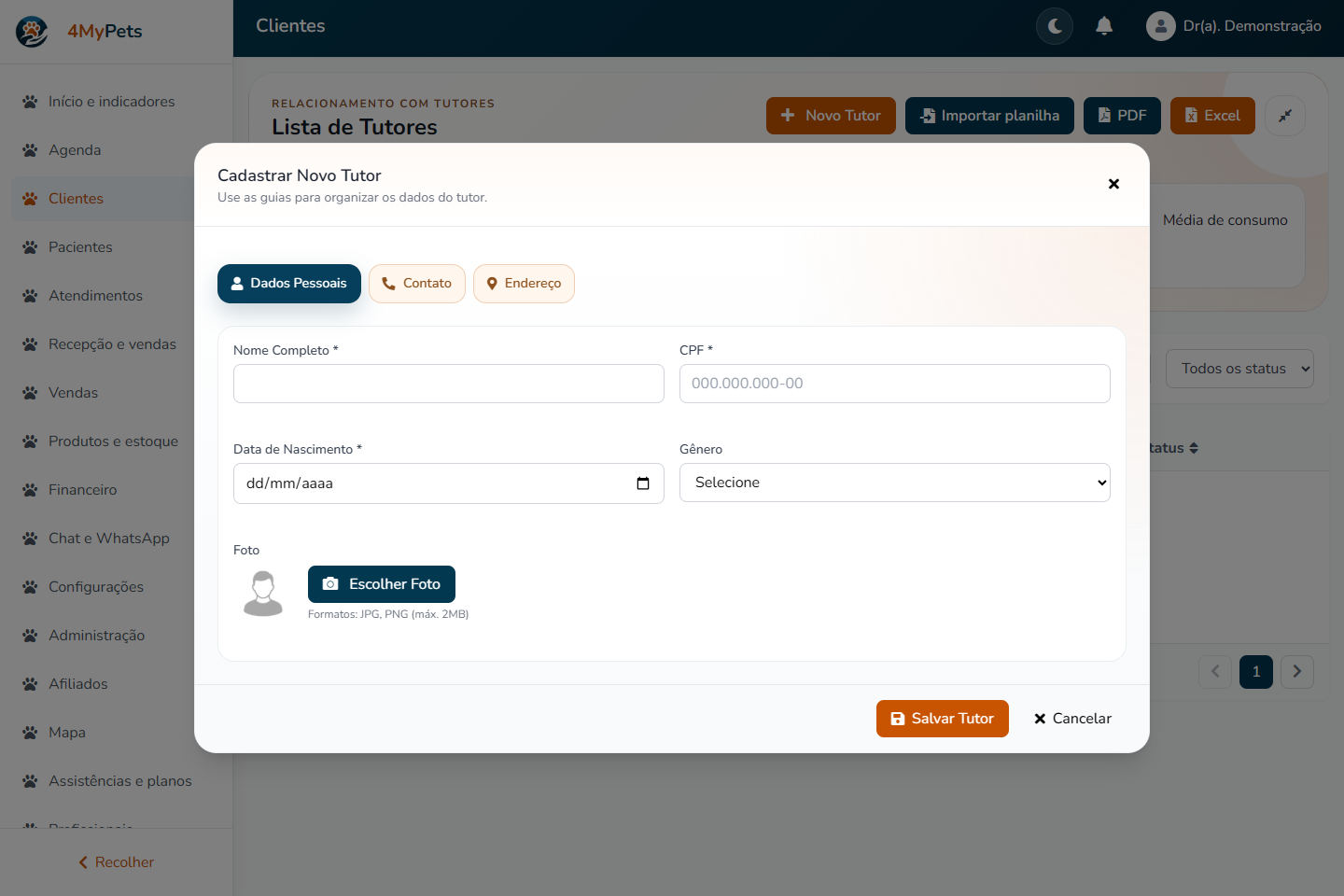Image resolution: width=1344 pixels, height=896 pixels.
Task: Expand the Gênero dropdown
Action: (x=895, y=483)
